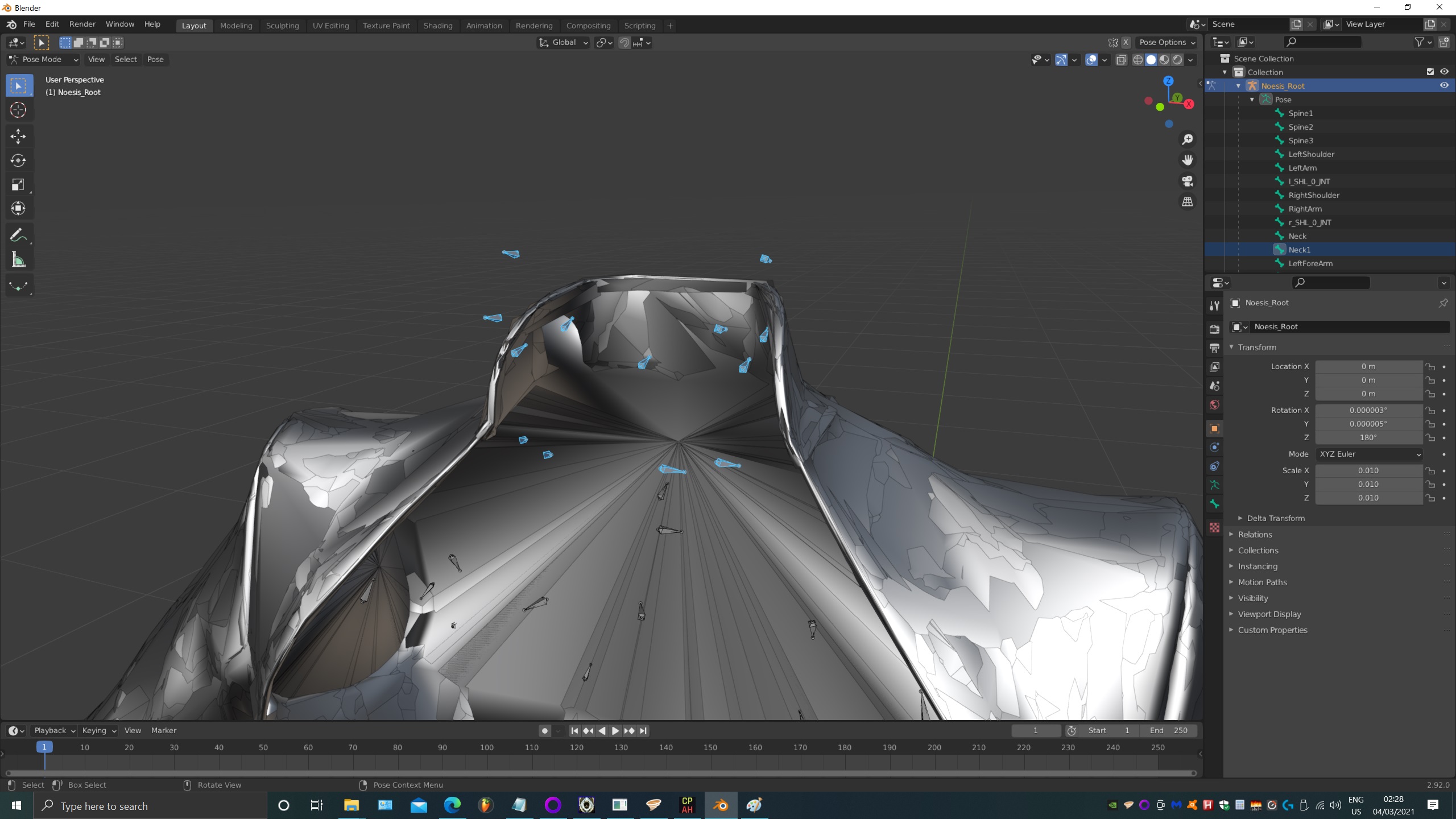This screenshot has width=1456, height=819.
Task: Activate the Rotate tool
Action: coord(18,160)
